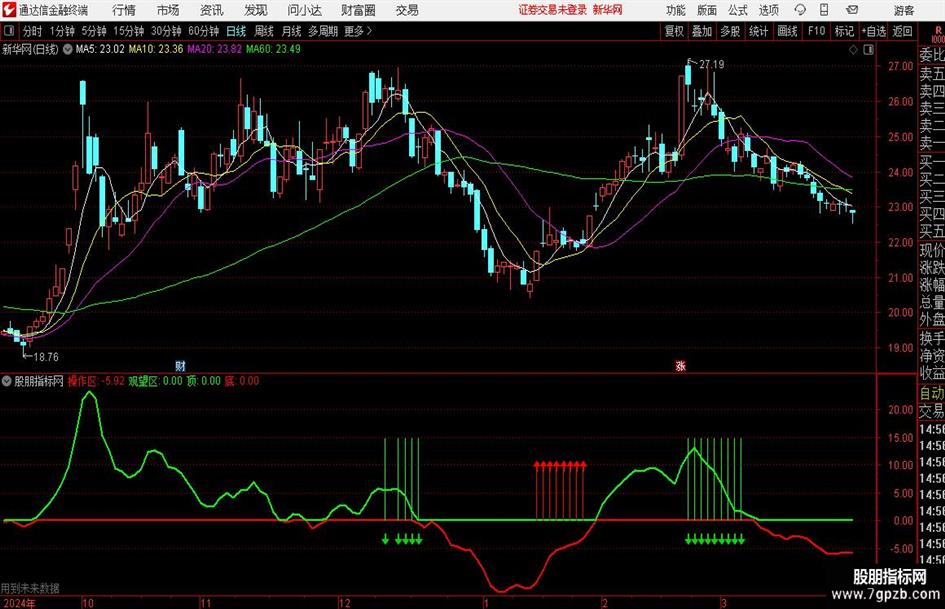Open the 资讯 menu

[212, 10]
